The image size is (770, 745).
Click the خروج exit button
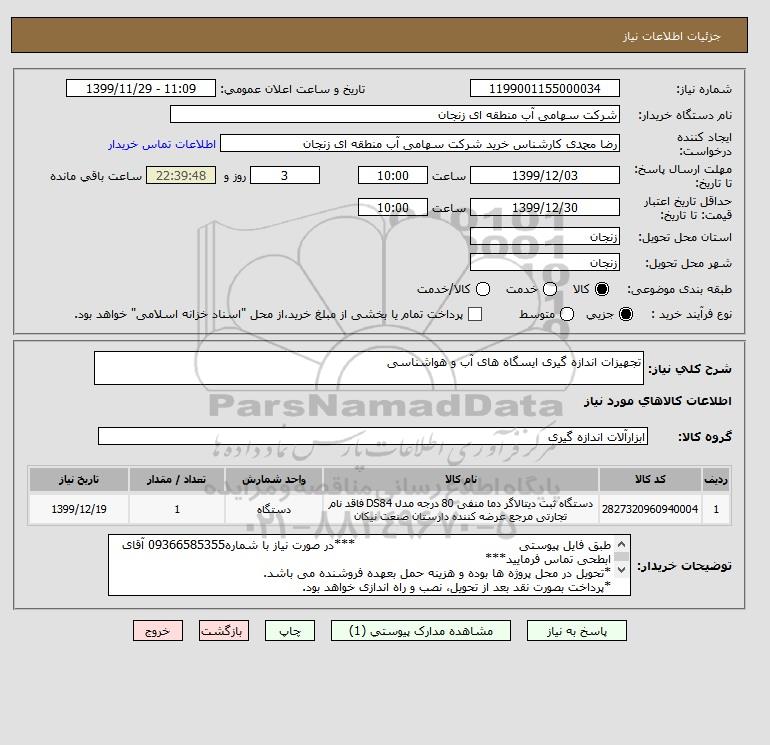coord(158,631)
